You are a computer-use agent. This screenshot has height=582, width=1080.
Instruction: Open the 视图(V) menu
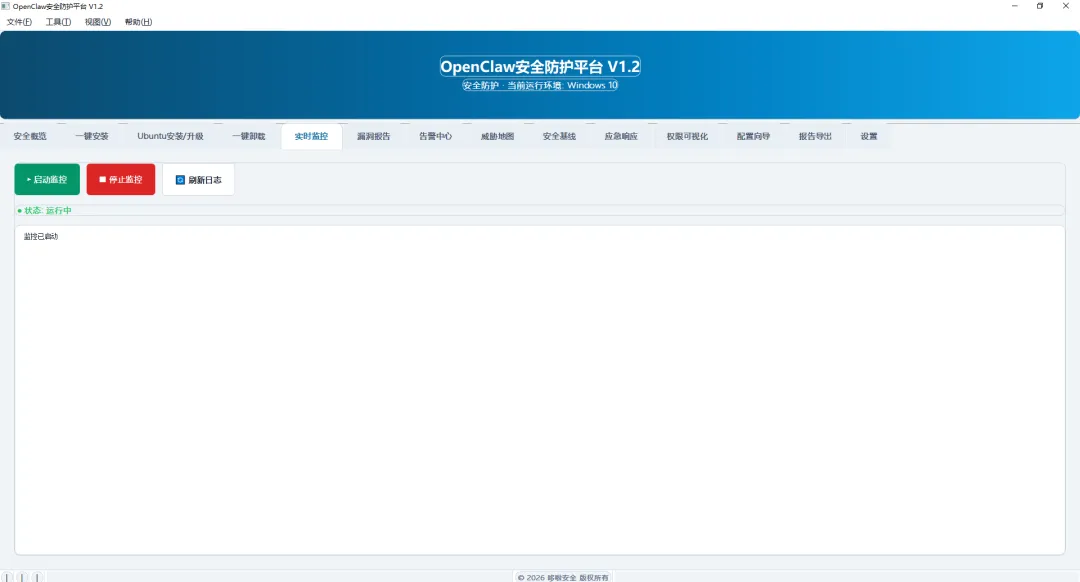coord(98,22)
